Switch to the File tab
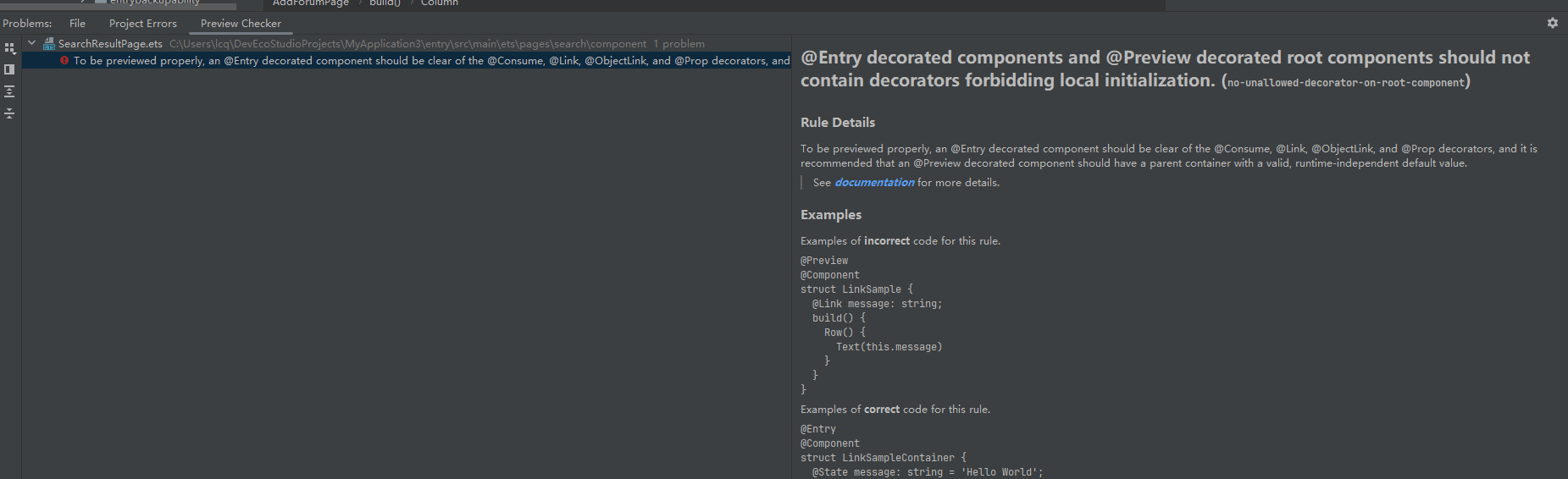Screen dimensions: 1568x479 tap(77, 23)
